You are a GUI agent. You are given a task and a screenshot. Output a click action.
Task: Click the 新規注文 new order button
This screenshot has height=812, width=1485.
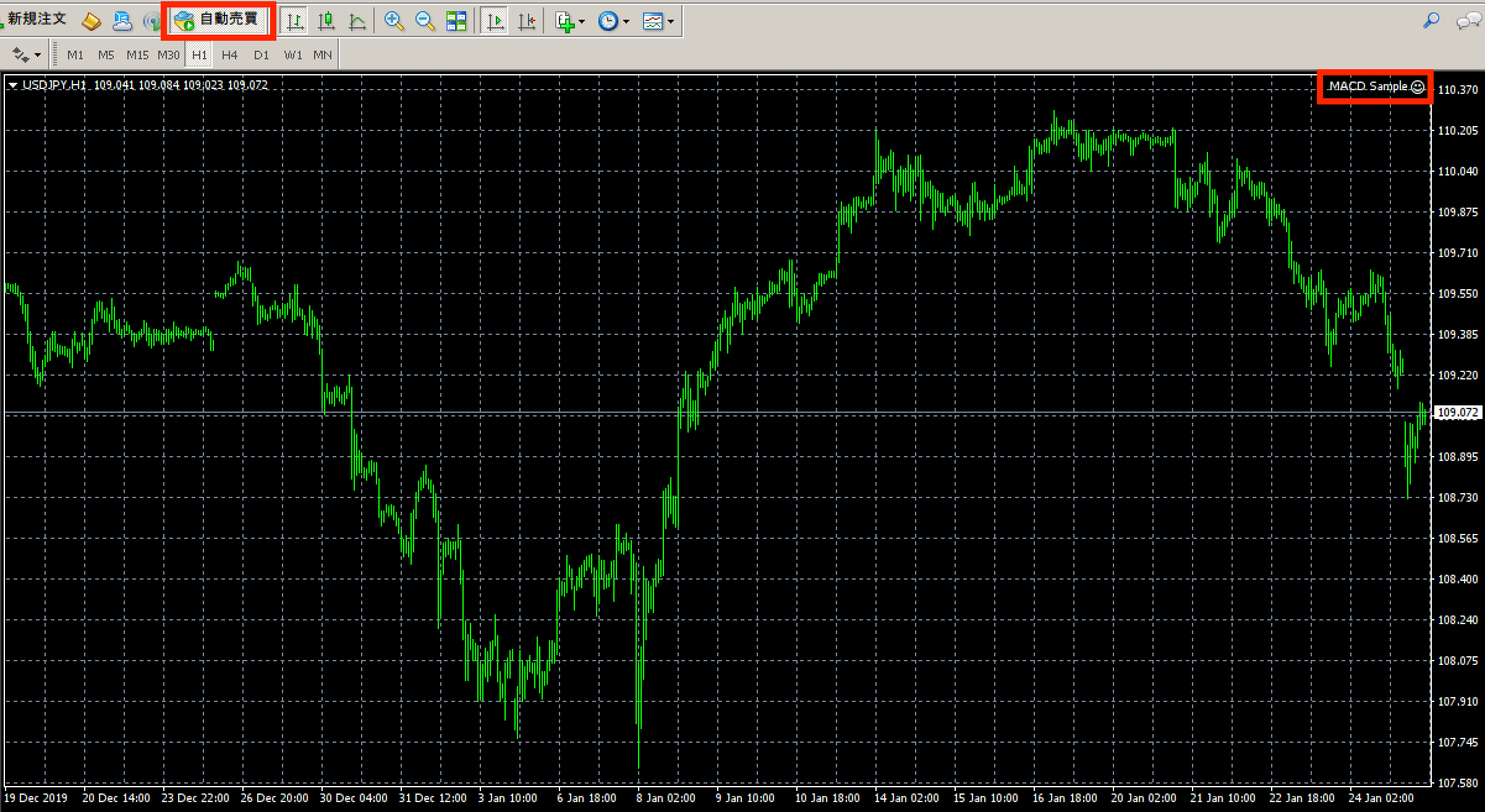tap(35, 18)
